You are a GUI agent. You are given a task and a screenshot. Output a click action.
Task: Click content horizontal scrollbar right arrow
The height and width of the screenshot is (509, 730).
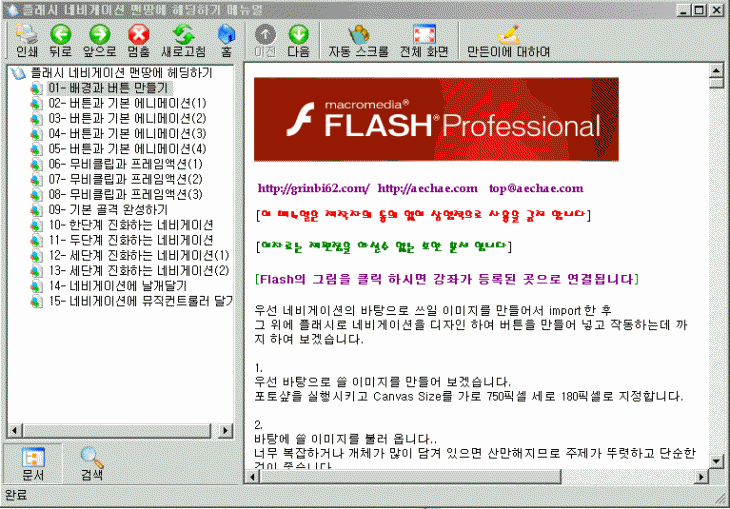pos(701,477)
